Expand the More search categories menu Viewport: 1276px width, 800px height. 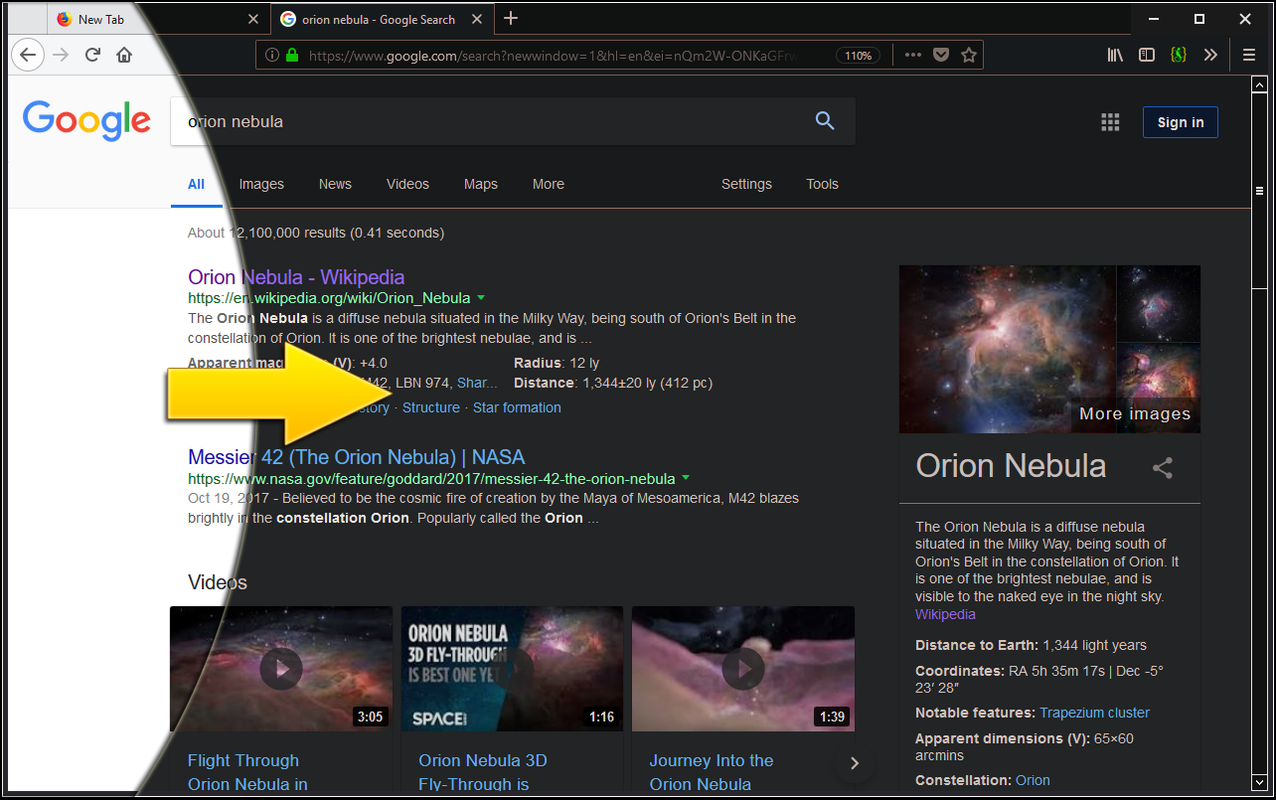(x=548, y=184)
